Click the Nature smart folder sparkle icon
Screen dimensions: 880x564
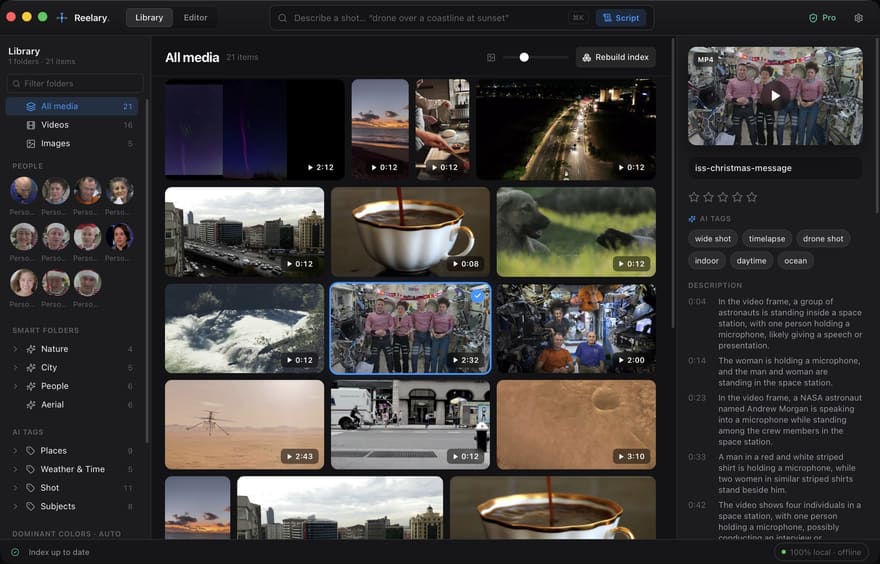[x=31, y=349]
